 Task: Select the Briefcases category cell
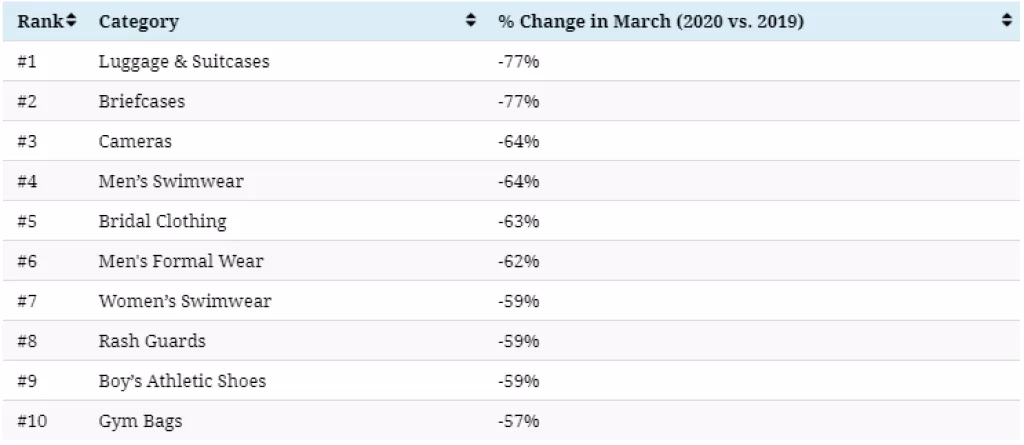(142, 102)
